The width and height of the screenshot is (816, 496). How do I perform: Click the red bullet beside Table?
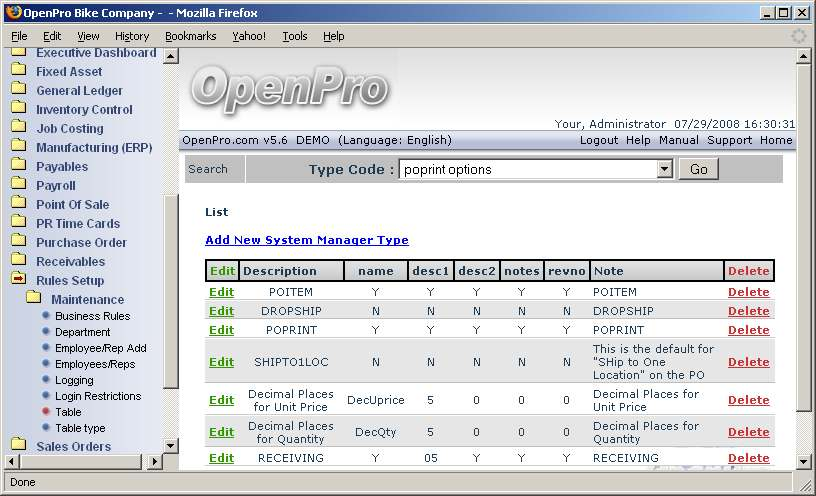(46, 412)
